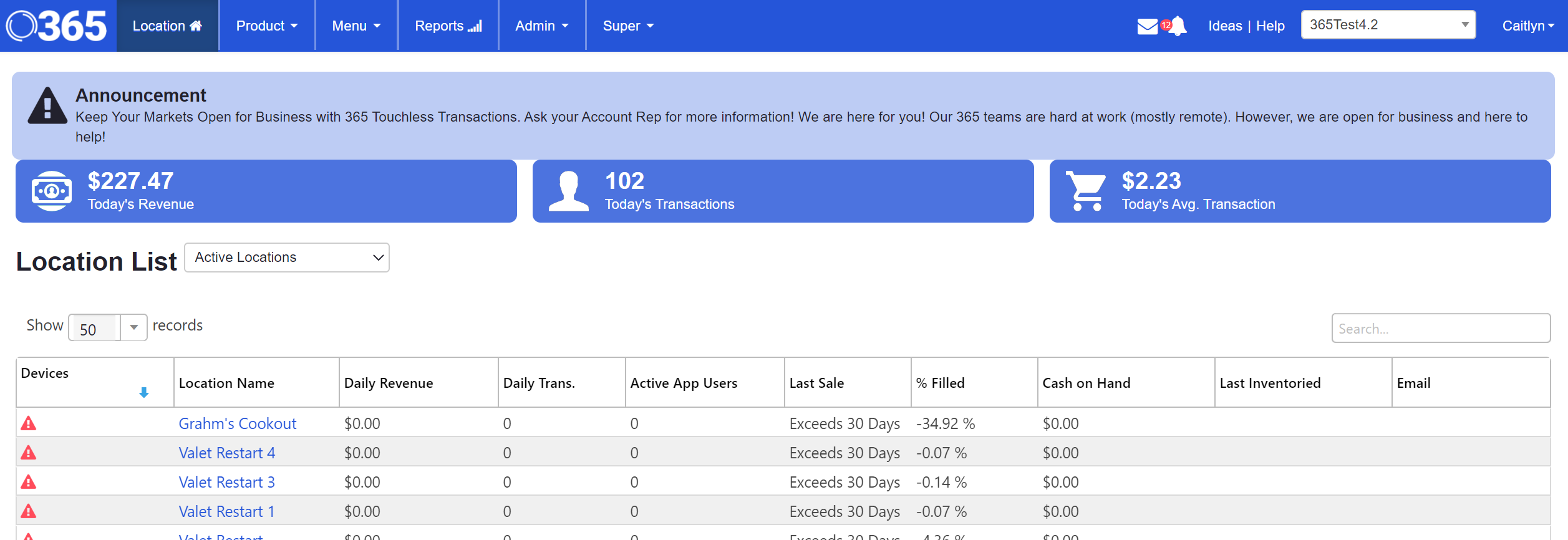Click the Help link in header

pos(1270,26)
